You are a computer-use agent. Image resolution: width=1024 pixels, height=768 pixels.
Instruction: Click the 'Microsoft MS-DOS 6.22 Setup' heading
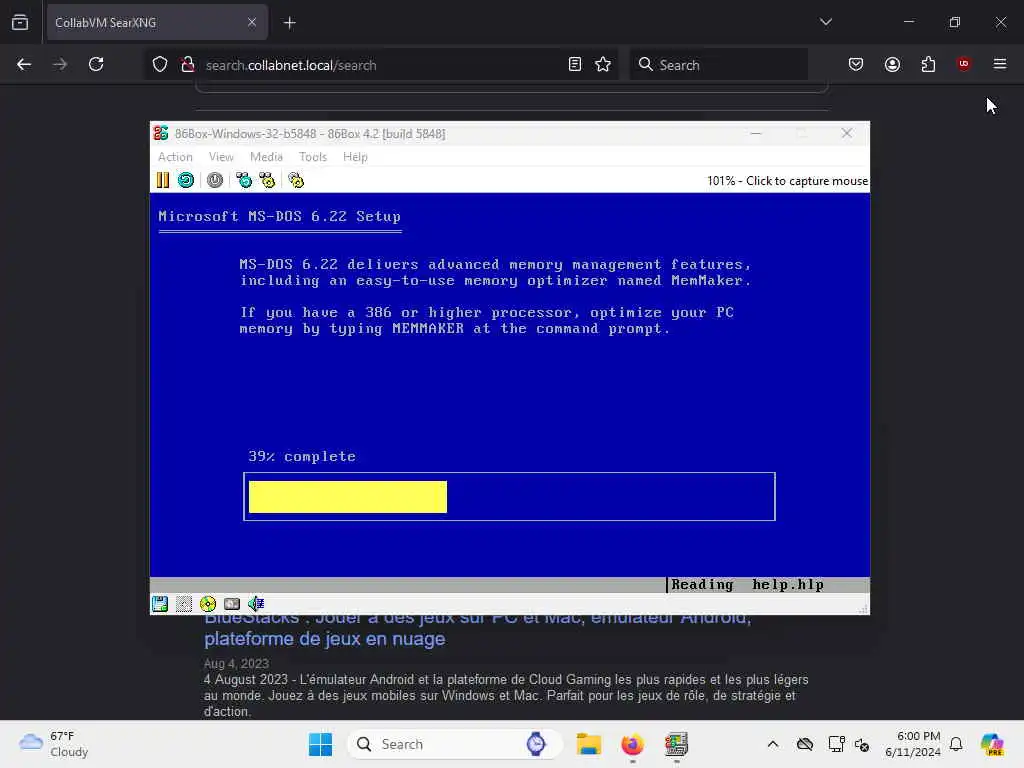pyautogui.click(x=280, y=216)
